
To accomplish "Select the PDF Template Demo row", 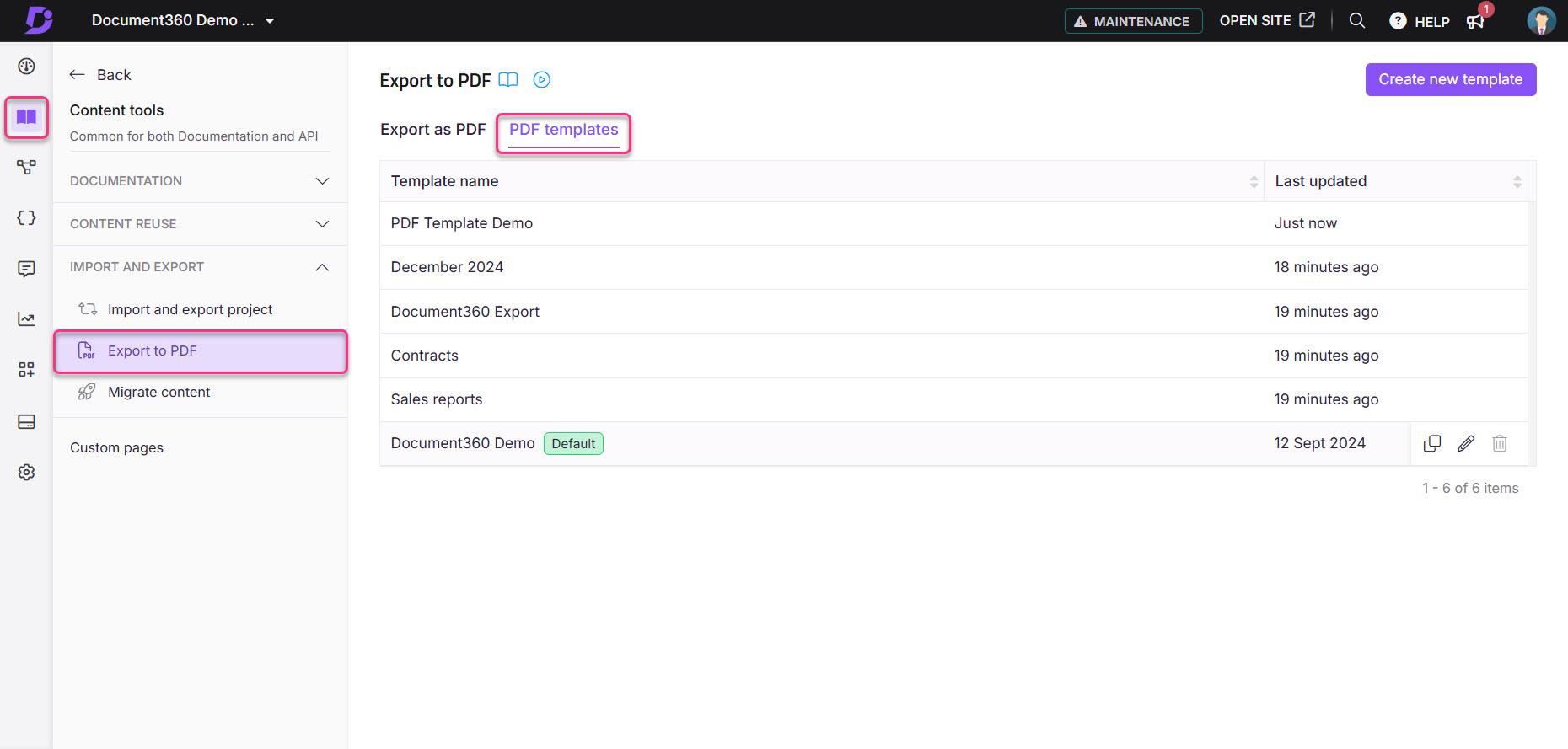I will [x=953, y=223].
